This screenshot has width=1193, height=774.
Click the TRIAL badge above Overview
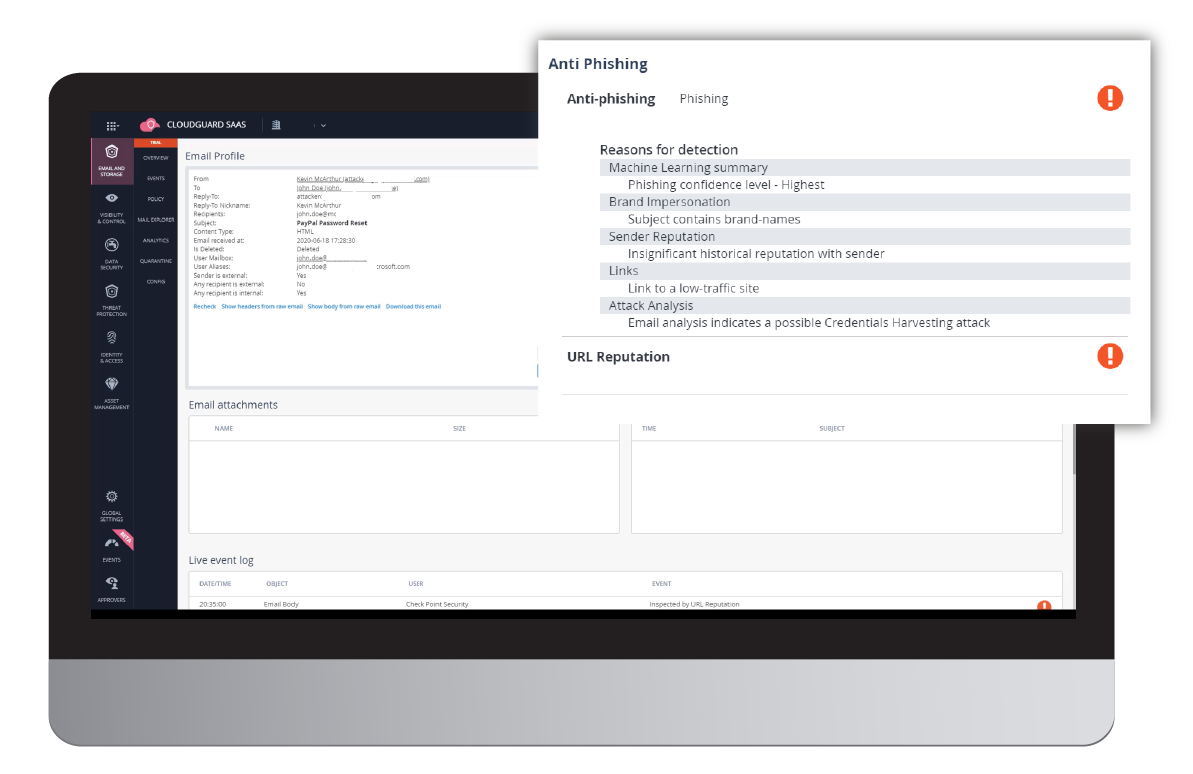coord(156,142)
